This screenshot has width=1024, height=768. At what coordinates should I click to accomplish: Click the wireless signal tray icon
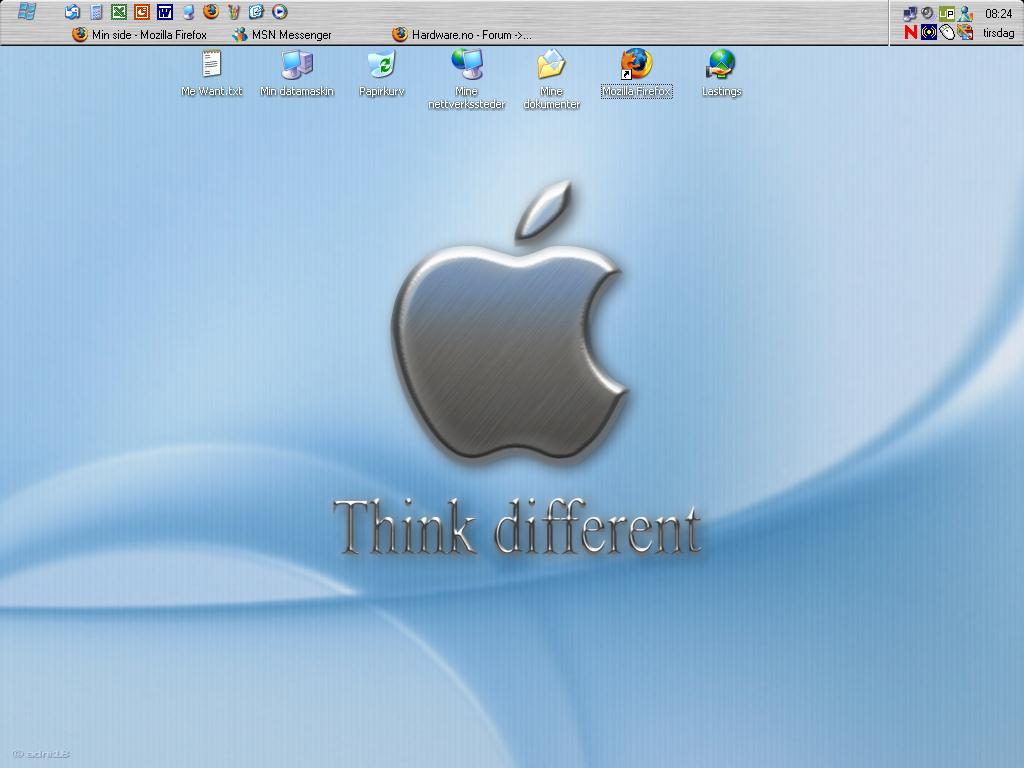[929, 32]
